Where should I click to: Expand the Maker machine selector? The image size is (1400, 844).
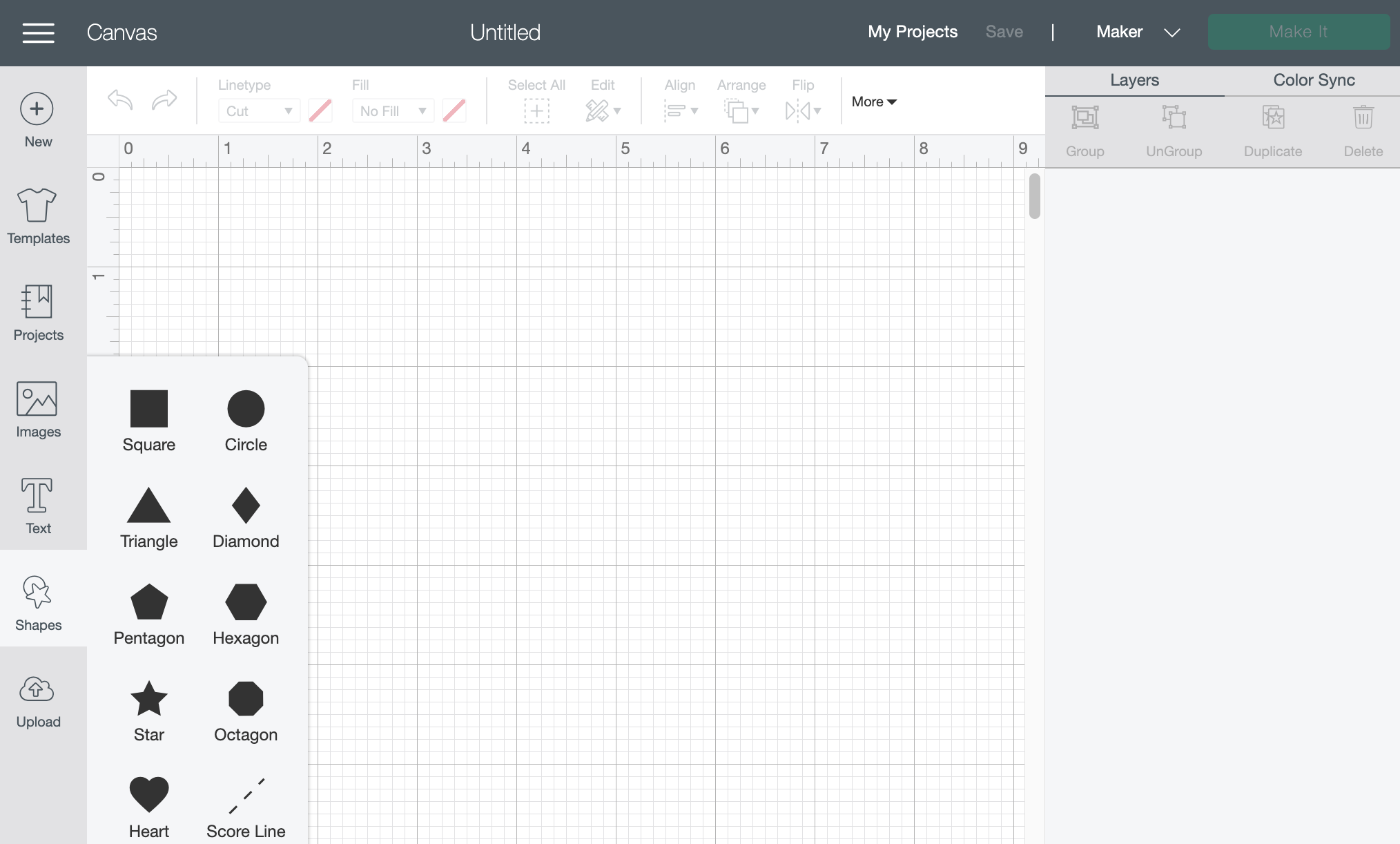(1138, 32)
